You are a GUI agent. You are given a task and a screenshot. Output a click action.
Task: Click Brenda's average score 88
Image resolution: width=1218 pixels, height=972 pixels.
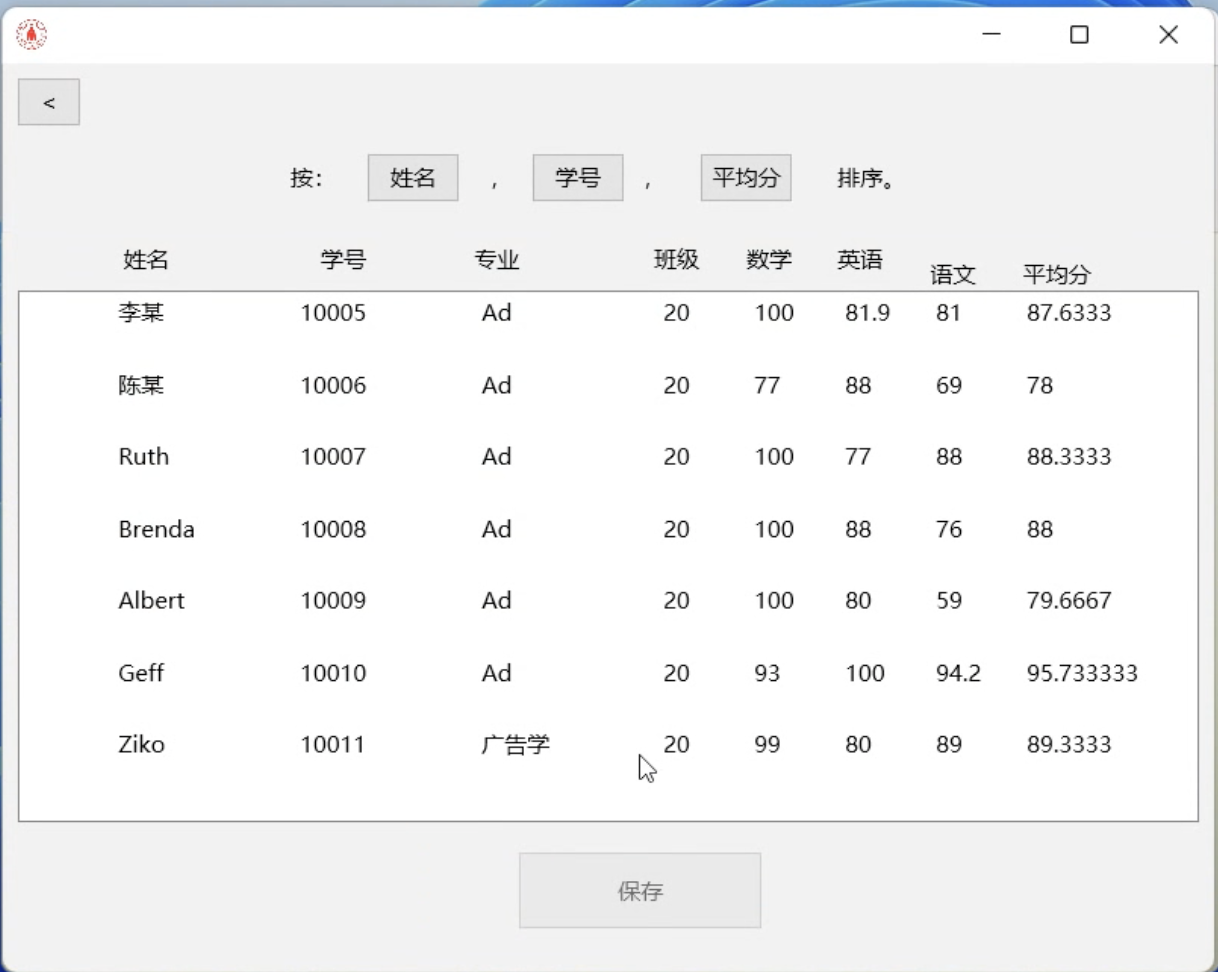pos(1040,529)
